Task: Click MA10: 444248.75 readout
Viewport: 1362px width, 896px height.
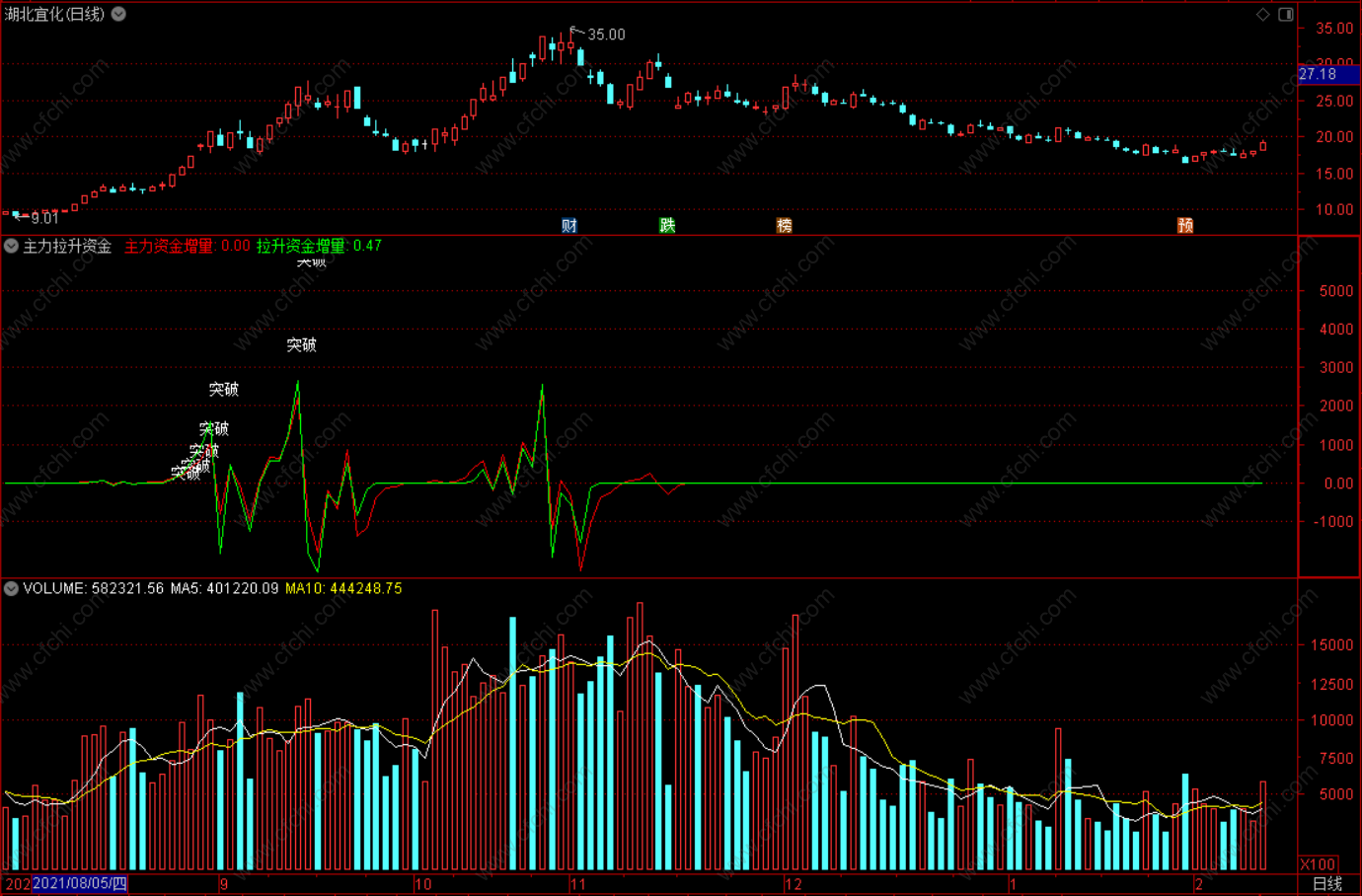Action: click(x=343, y=588)
